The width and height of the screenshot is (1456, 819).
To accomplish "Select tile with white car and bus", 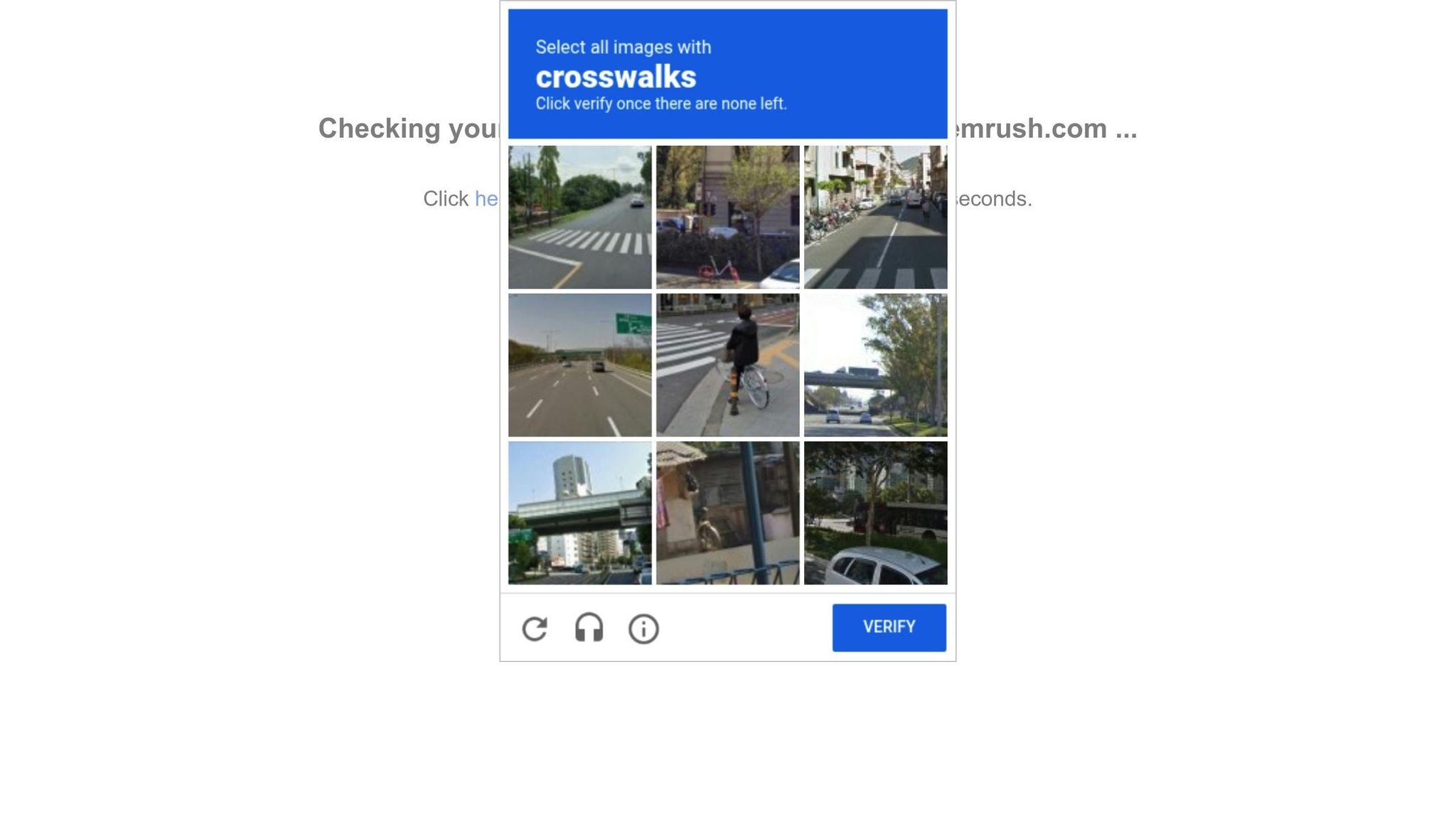I will (x=875, y=513).
